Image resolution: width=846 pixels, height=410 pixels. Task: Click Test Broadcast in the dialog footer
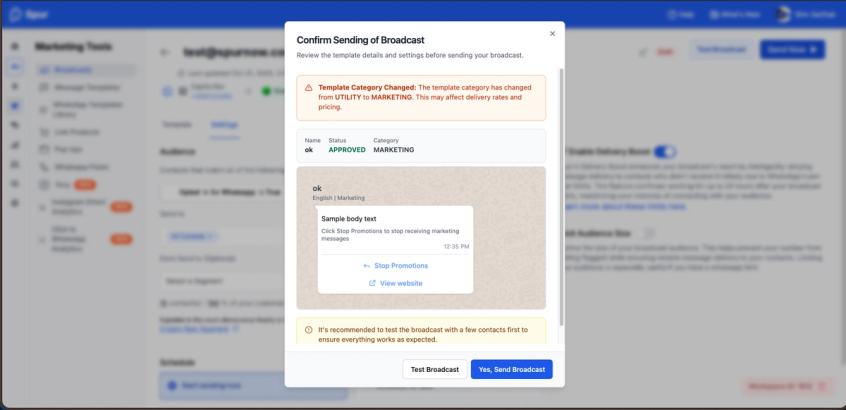[x=435, y=370]
